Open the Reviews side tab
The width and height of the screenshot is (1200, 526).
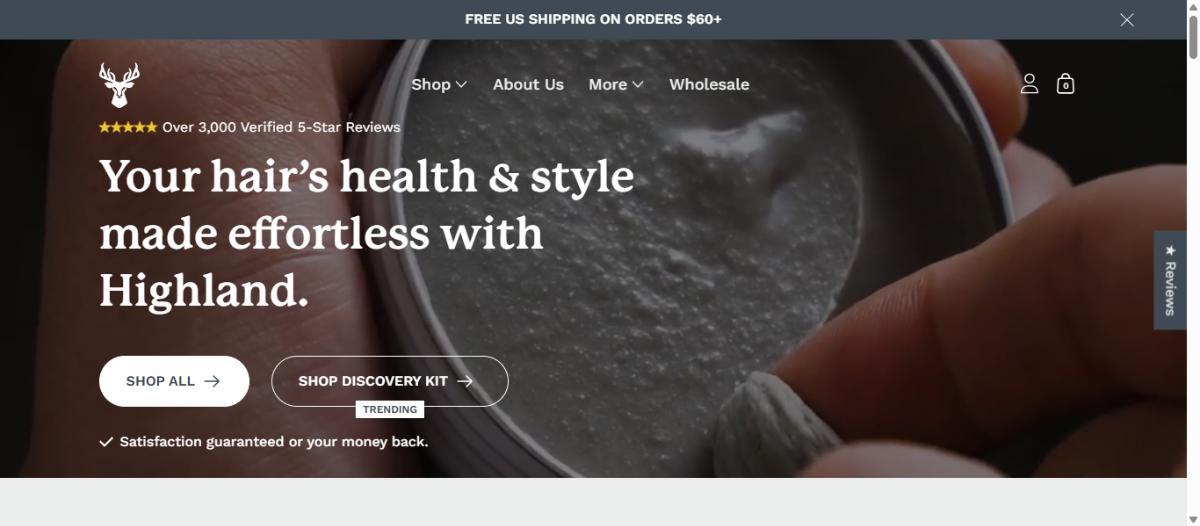tap(1170, 280)
